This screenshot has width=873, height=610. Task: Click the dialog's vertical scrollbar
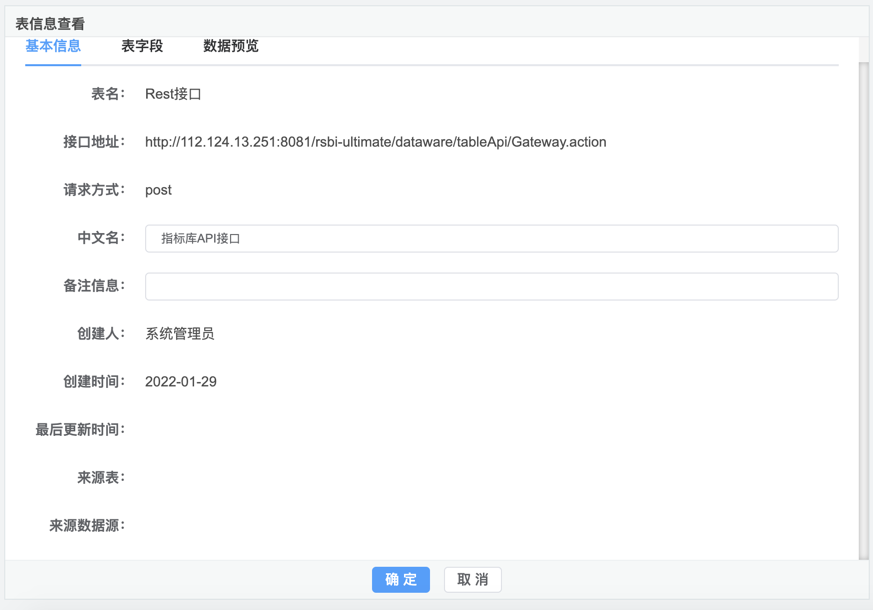point(864,300)
